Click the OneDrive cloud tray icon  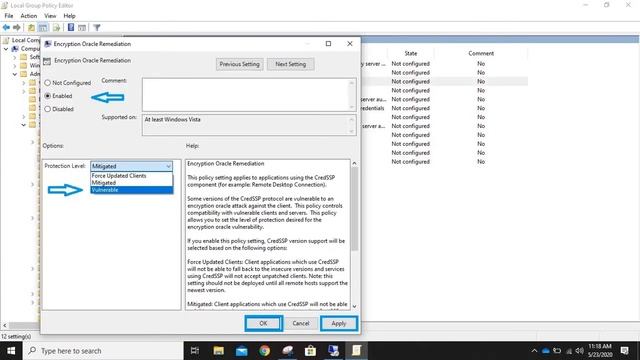[545, 351]
